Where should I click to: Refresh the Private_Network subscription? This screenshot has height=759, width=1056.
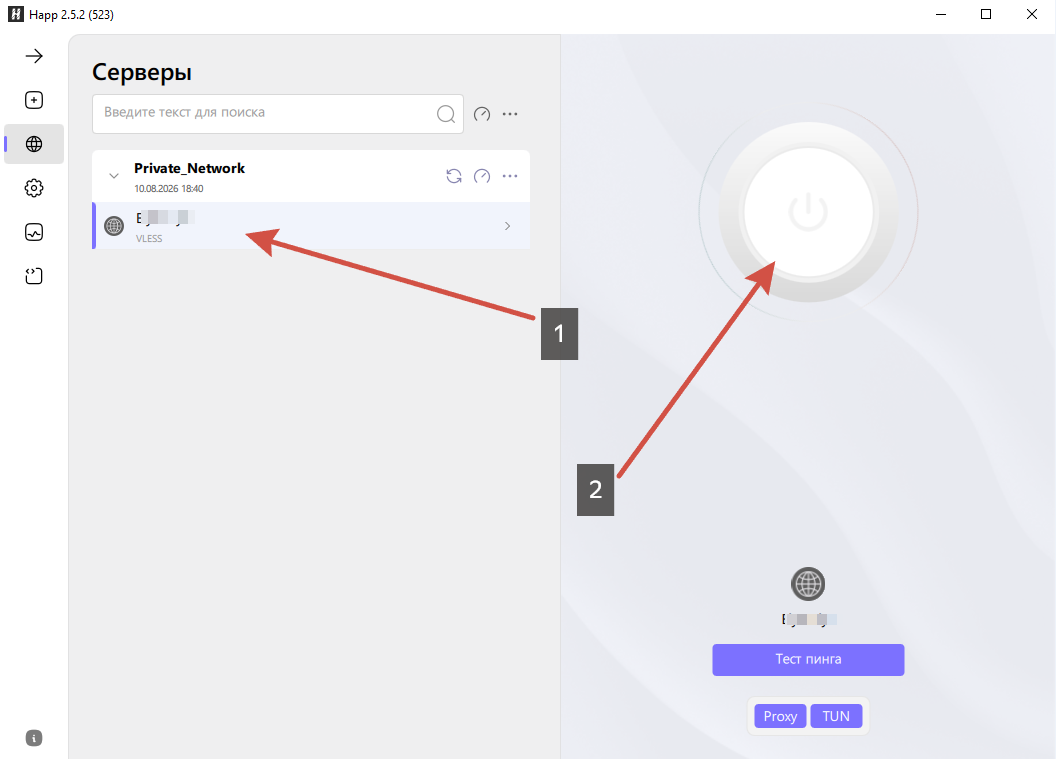click(454, 176)
